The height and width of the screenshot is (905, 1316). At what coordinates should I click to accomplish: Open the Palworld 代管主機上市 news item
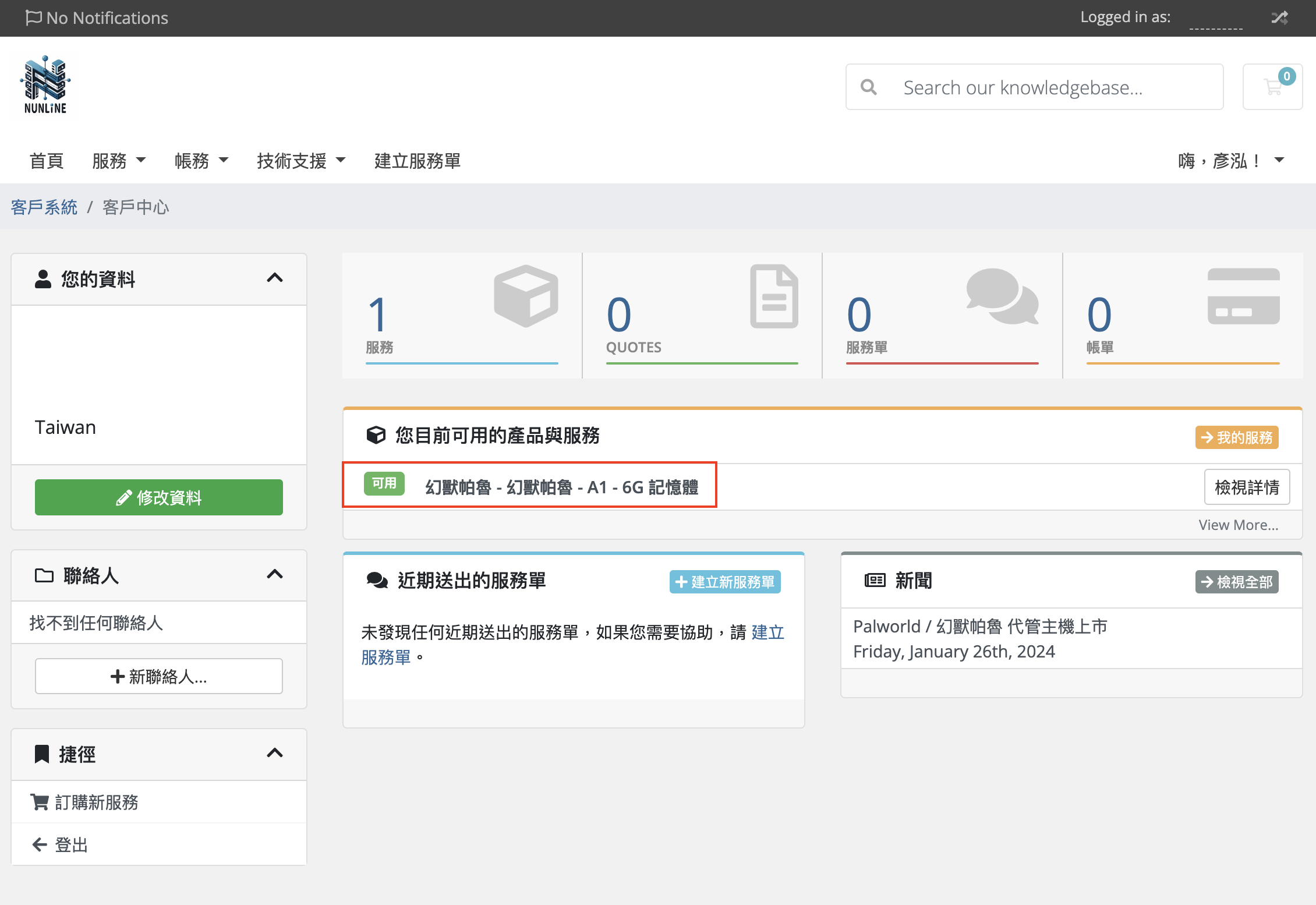coord(980,627)
